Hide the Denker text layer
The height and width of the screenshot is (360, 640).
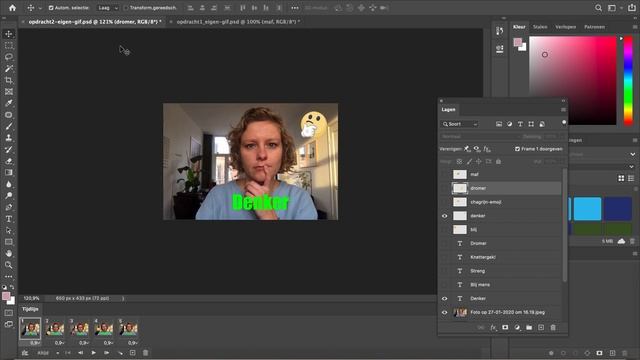pyautogui.click(x=444, y=299)
